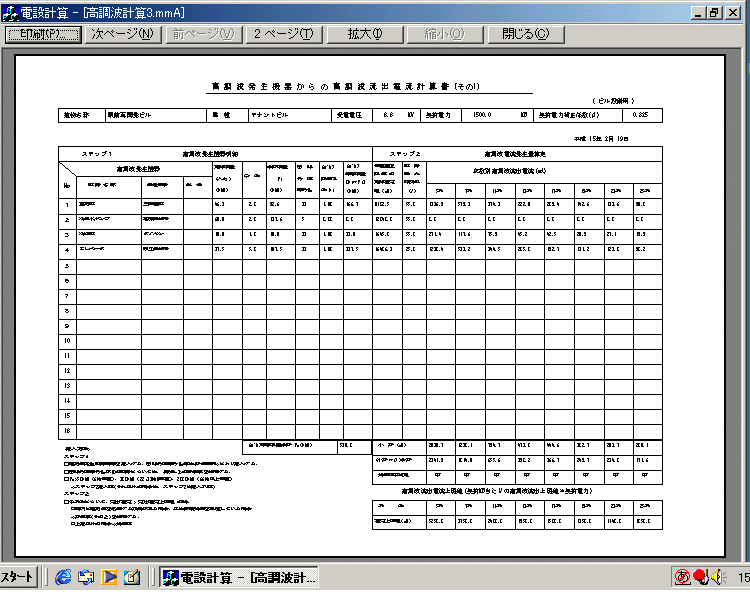Click the 受電電圧 label in the header row
The image size is (750, 600).
(x=349, y=115)
